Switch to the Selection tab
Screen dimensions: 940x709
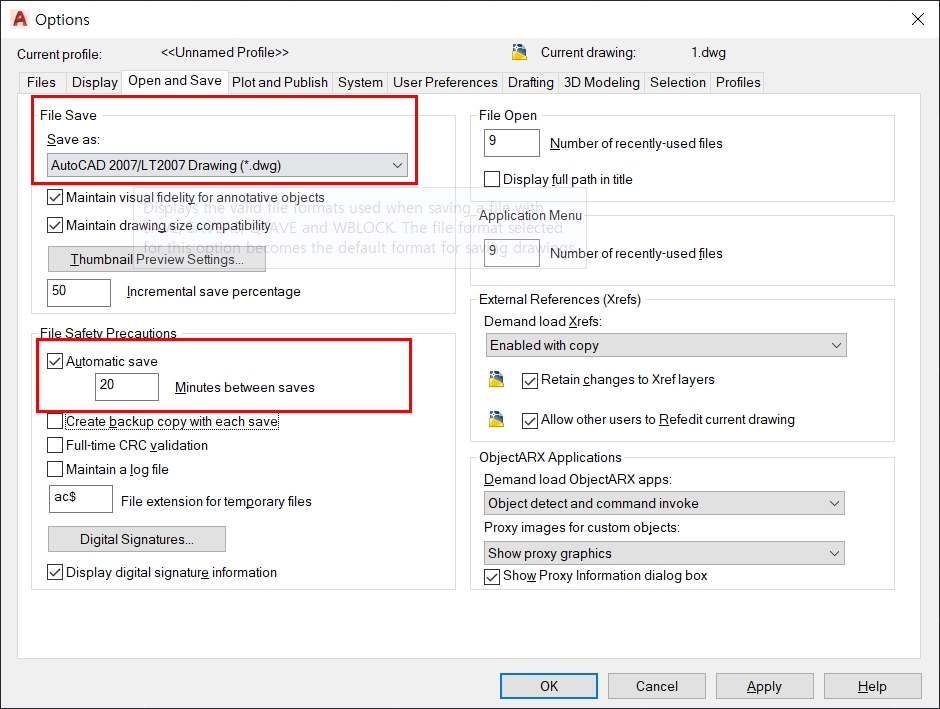click(x=678, y=83)
